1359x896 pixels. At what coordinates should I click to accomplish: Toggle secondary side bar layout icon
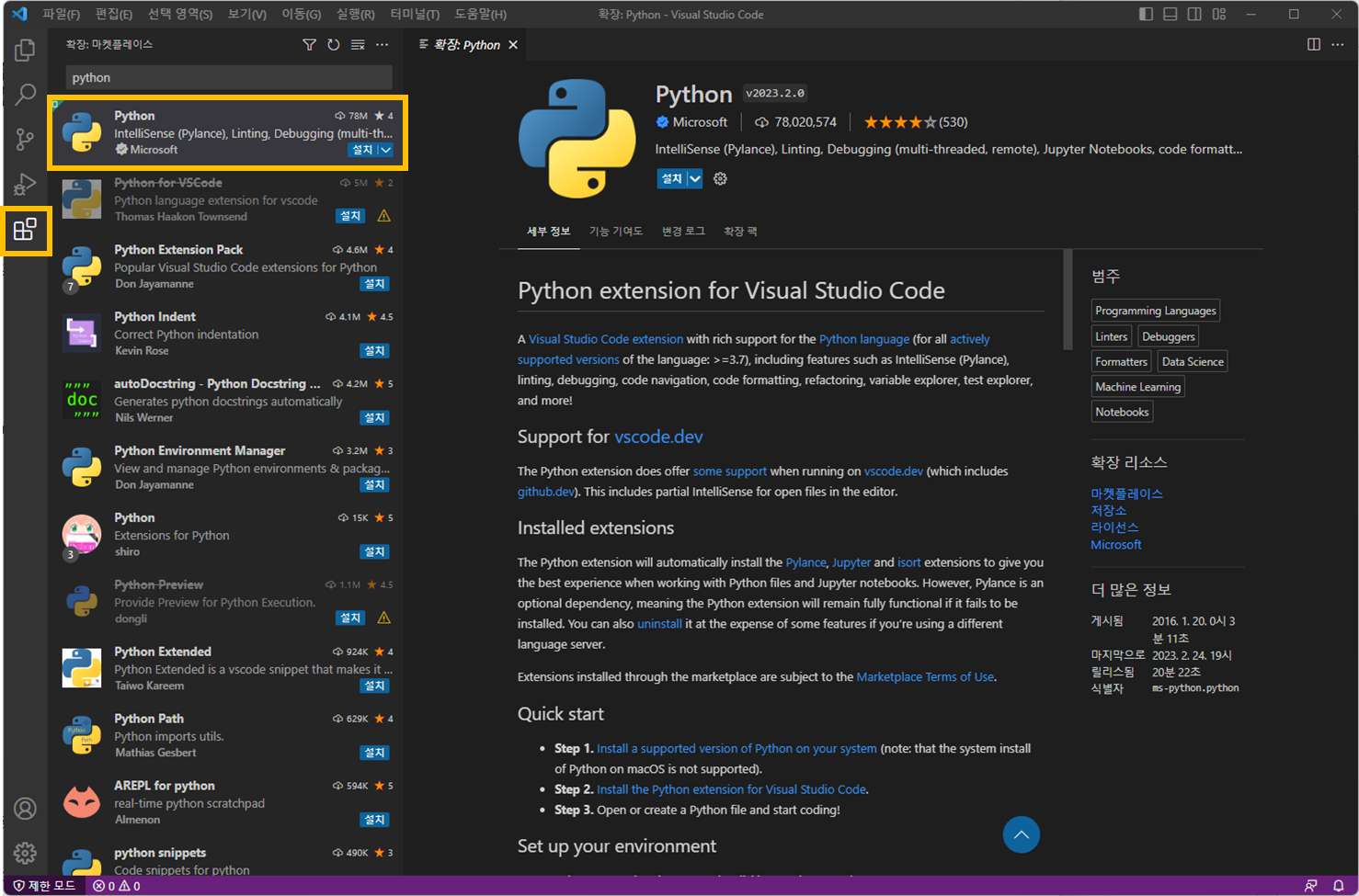[x=1193, y=14]
